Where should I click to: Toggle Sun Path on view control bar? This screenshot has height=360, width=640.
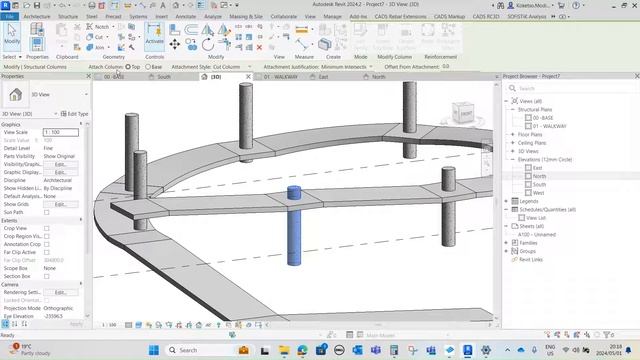[x=149, y=325]
